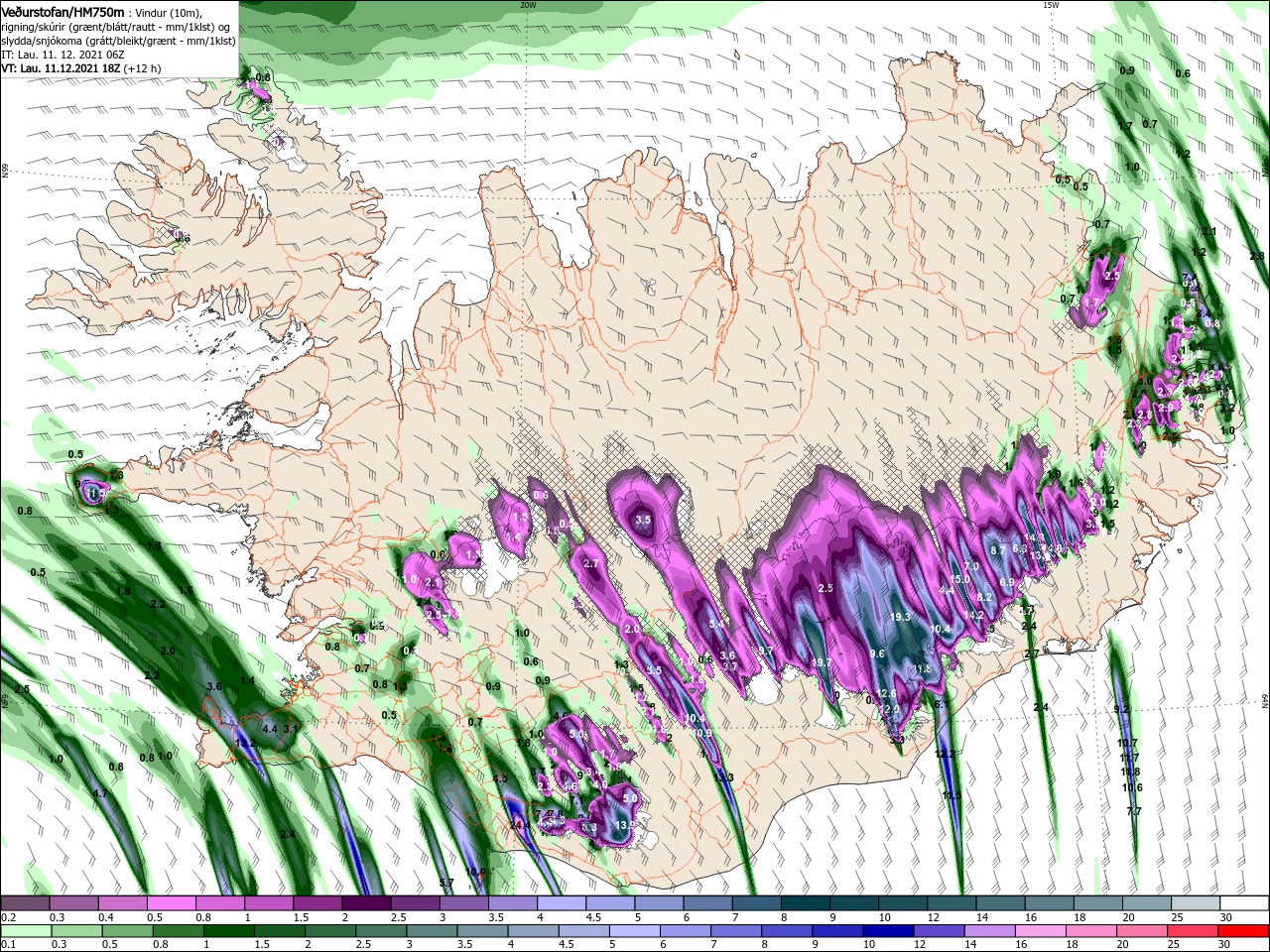Click the 15W longitude label
The width and height of the screenshot is (1270, 952).
pos(1051,4)
